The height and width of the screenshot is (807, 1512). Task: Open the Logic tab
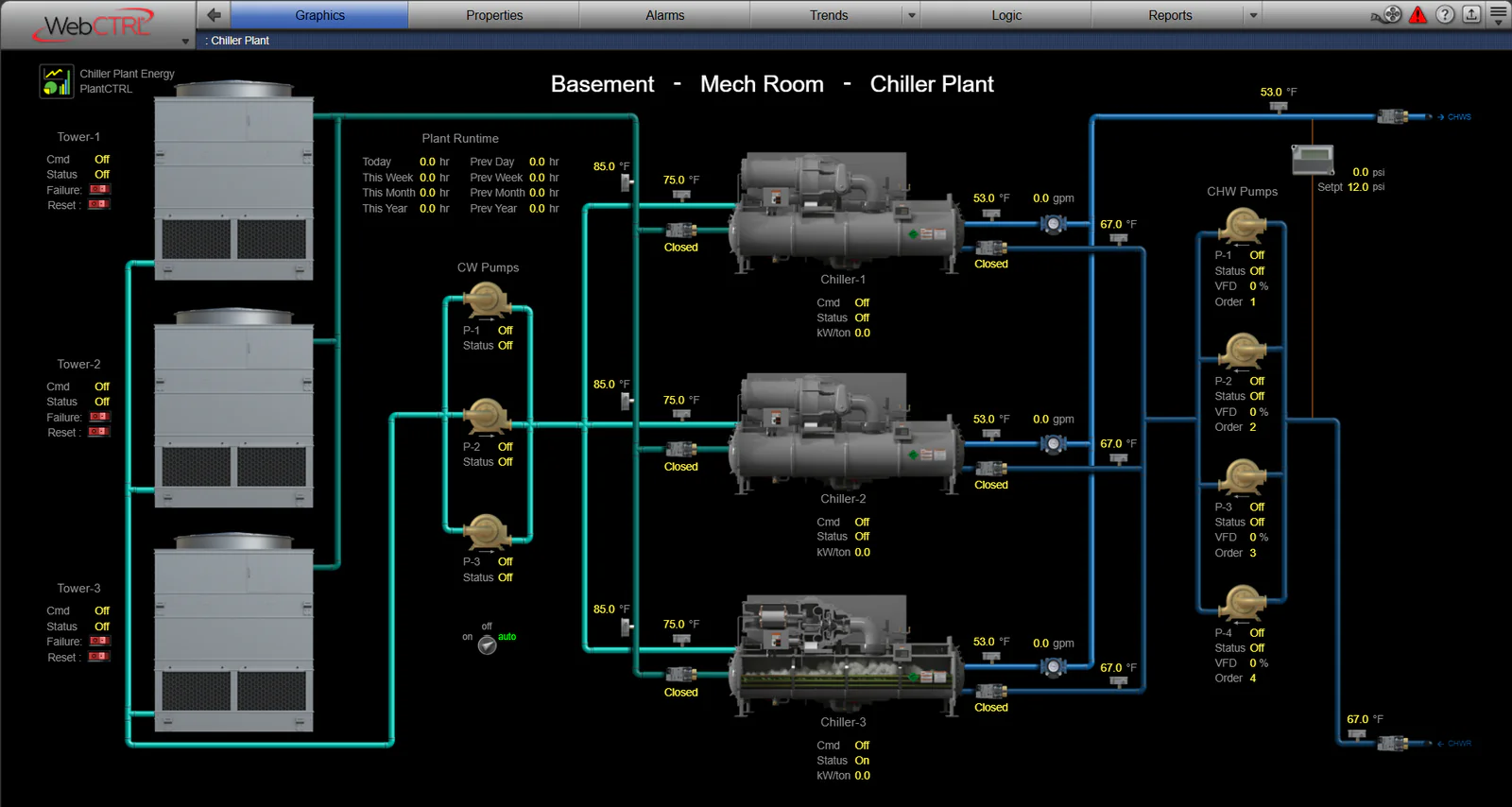coord(1006,15)
